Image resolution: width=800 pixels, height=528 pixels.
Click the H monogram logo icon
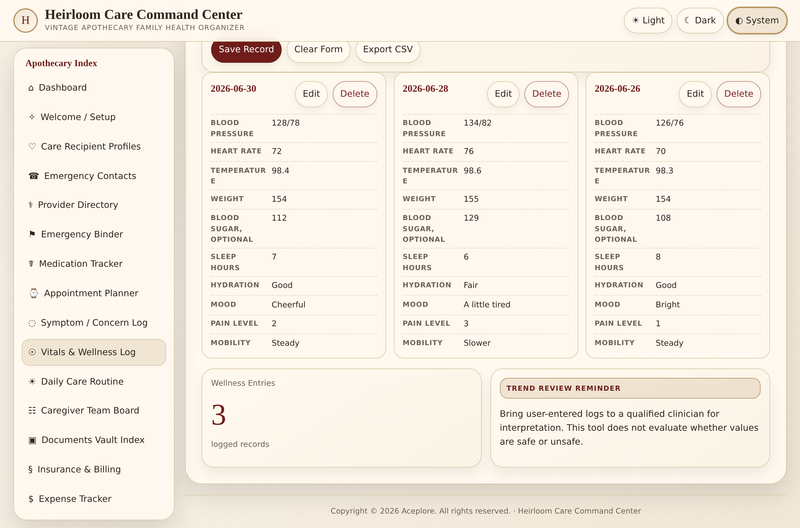point(25,20)
